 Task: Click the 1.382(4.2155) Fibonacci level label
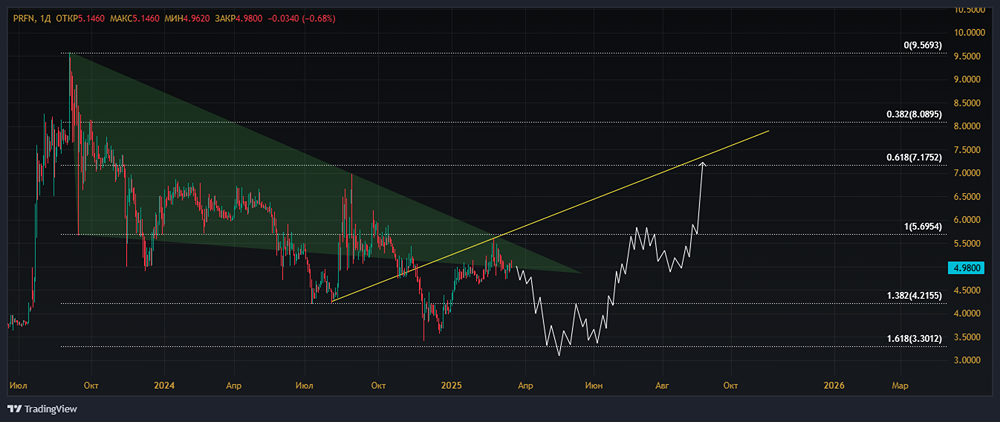(912, 296)
